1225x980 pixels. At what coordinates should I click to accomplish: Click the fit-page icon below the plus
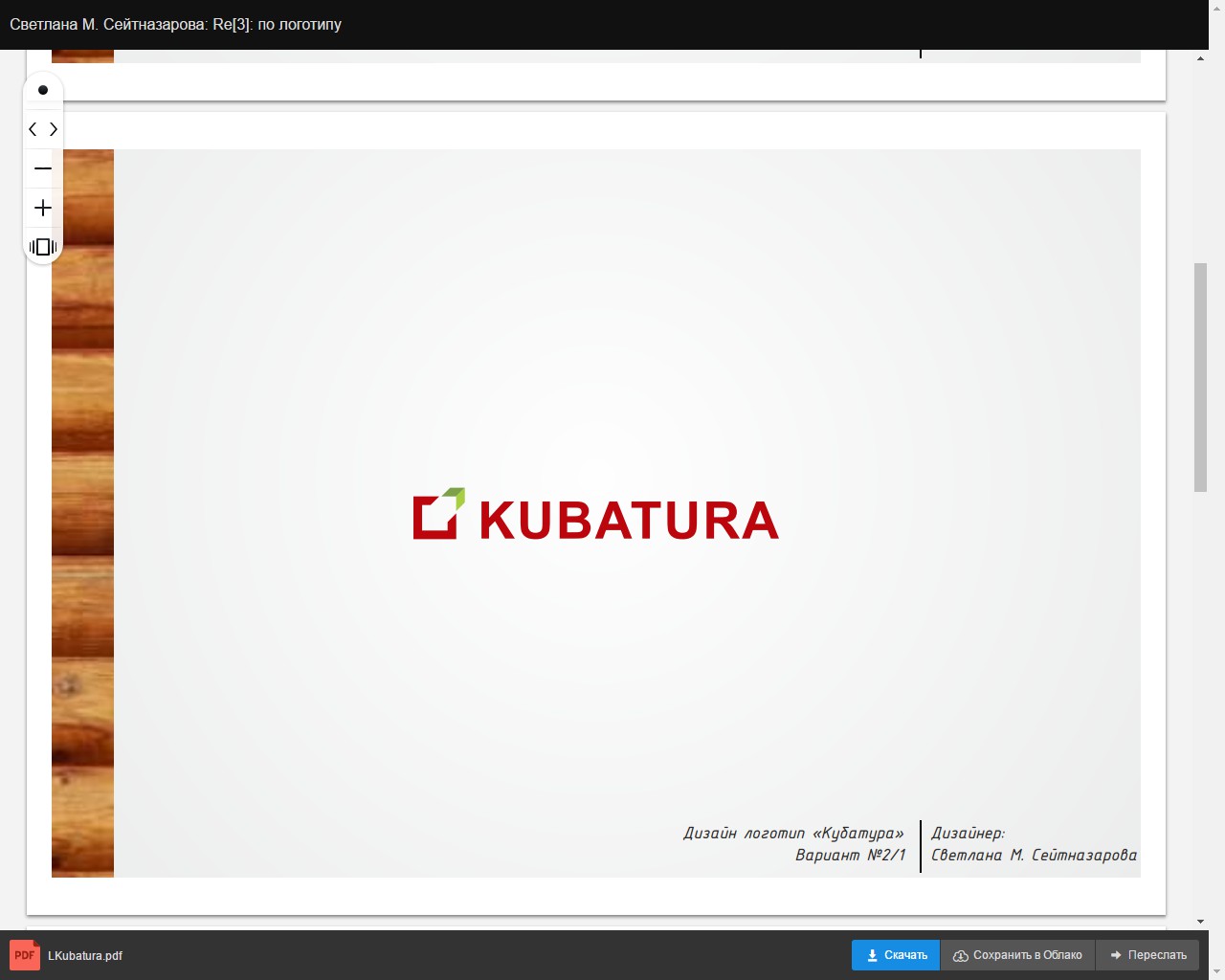[x=43, y=247]
